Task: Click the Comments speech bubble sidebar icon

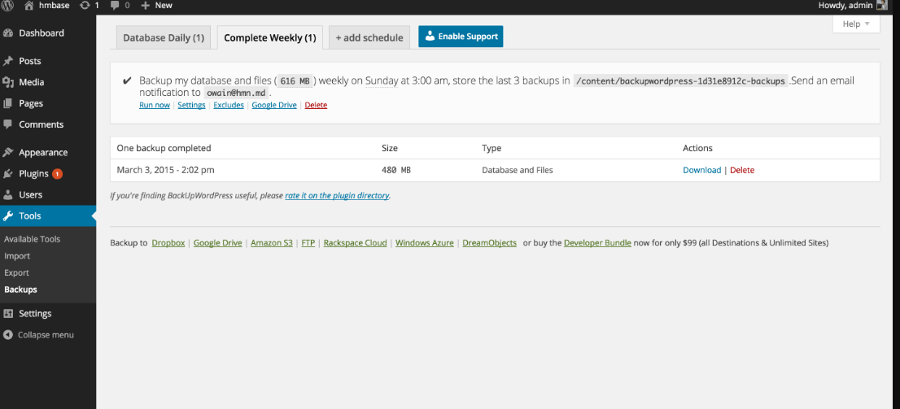Action: pos(7,124)
